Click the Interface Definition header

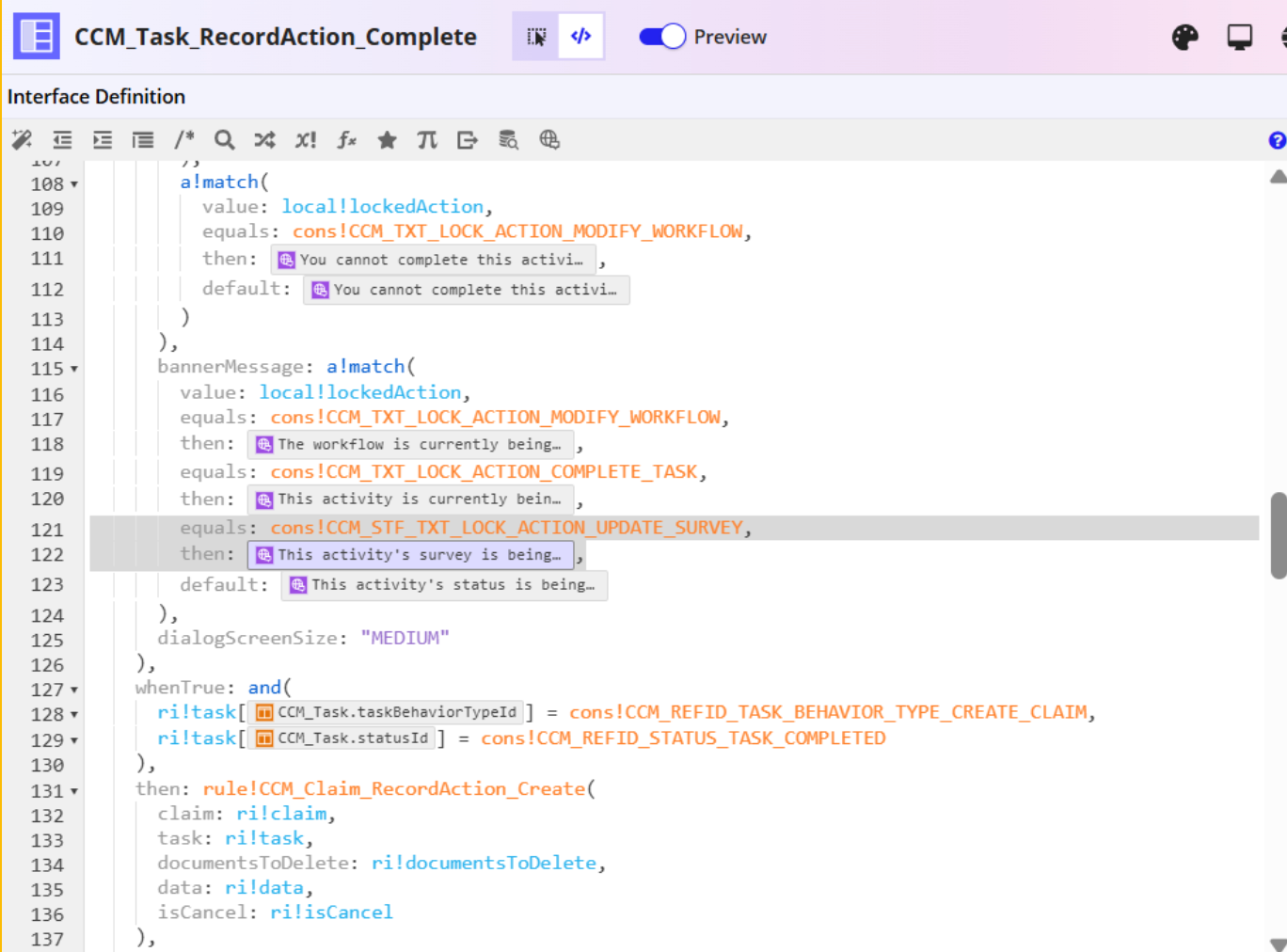coord(96,97)
